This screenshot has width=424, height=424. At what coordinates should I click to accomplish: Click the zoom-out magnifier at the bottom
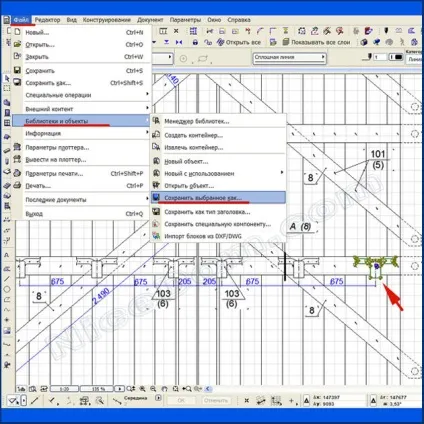click(x=153, y=389)
